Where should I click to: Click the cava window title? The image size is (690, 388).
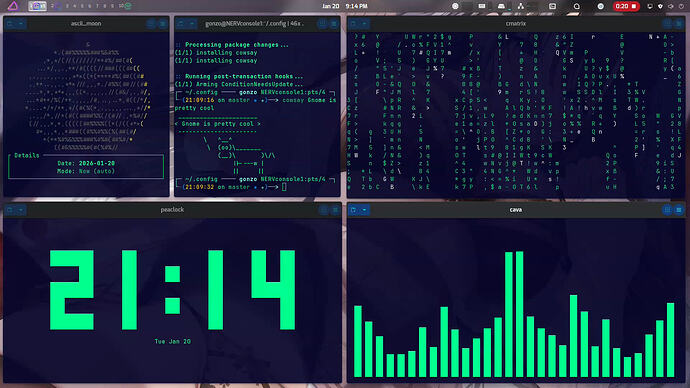point(516,210)
